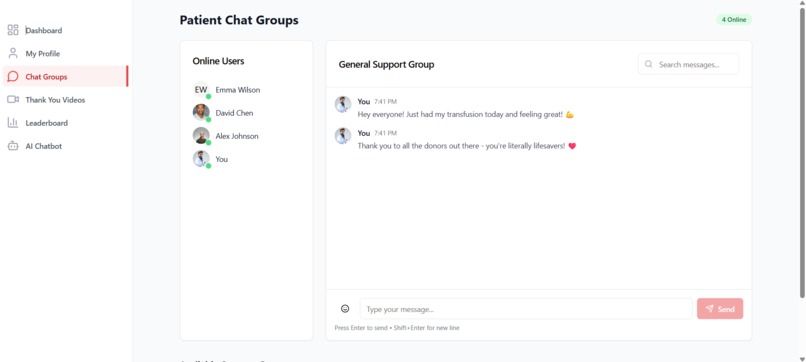Click the 7:41 PM timestamp on the second message

point(385,133)
